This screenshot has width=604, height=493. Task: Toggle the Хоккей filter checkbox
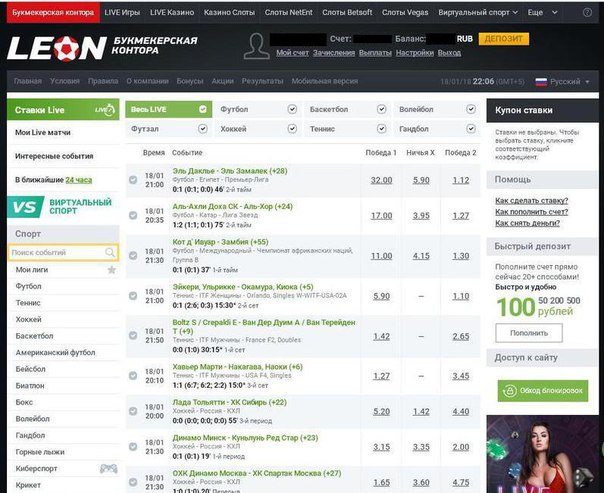292,129
